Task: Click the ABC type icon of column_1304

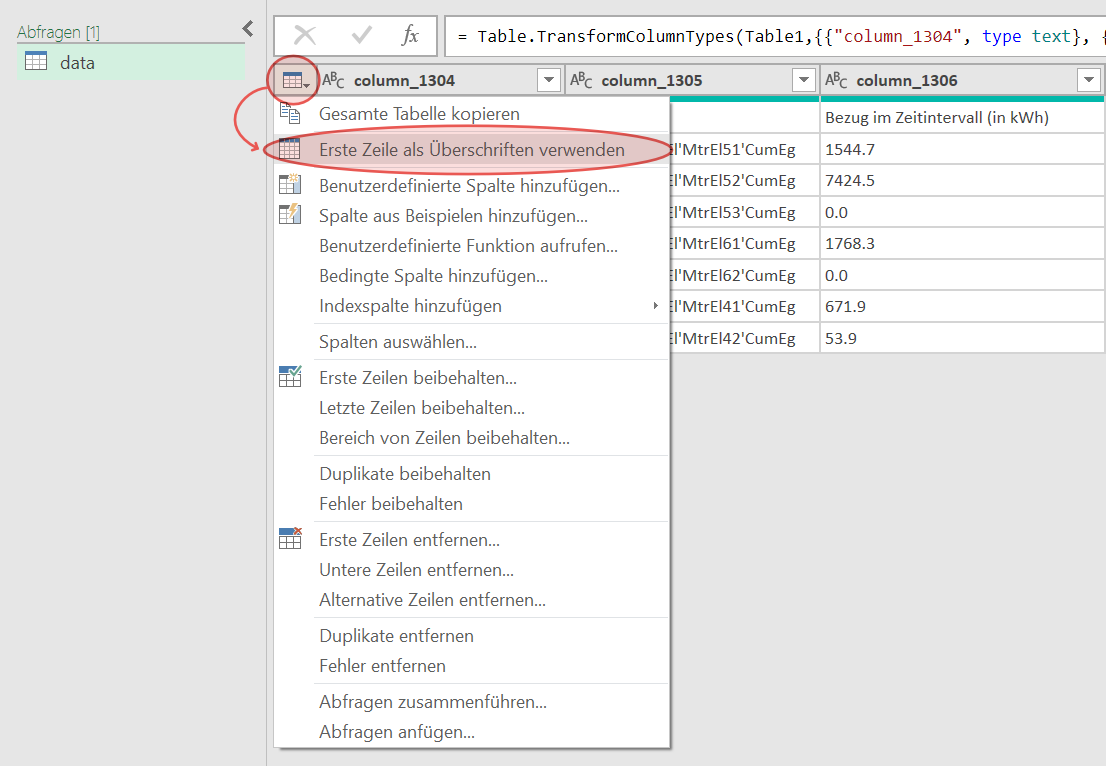Action: (x=333, y=80)
